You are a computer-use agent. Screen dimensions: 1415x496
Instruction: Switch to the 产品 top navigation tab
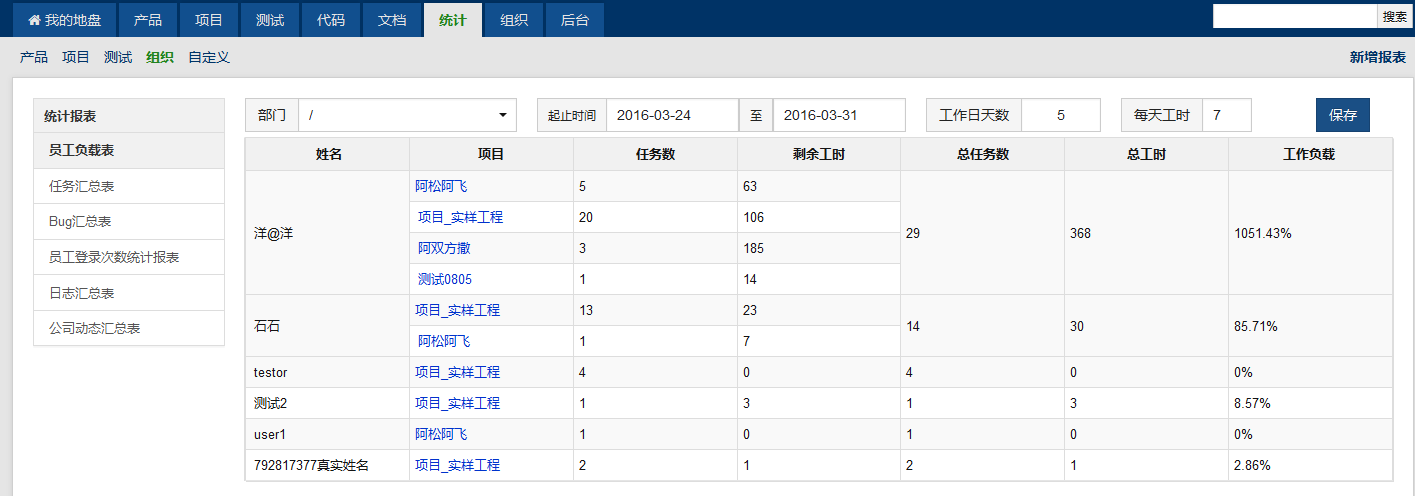click(148, 20)
